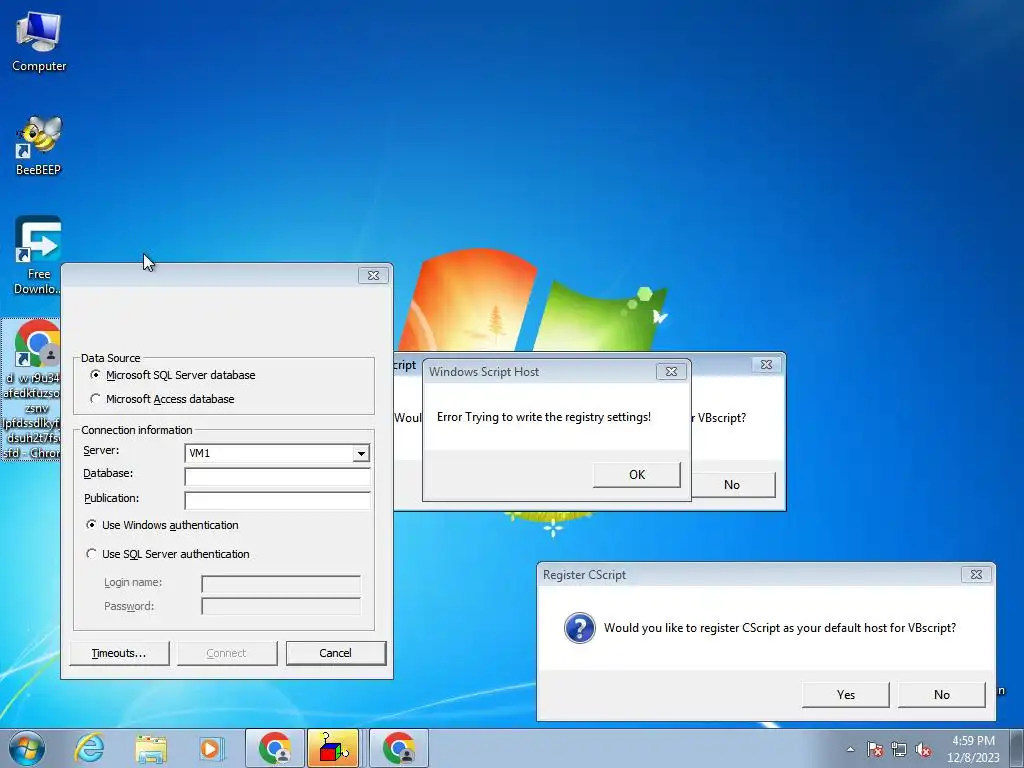The height and width of the screenshot is (768, 1024).
Task: Select the BeeBEEP desktop shortcut
Action: click(x=39, y=146)
